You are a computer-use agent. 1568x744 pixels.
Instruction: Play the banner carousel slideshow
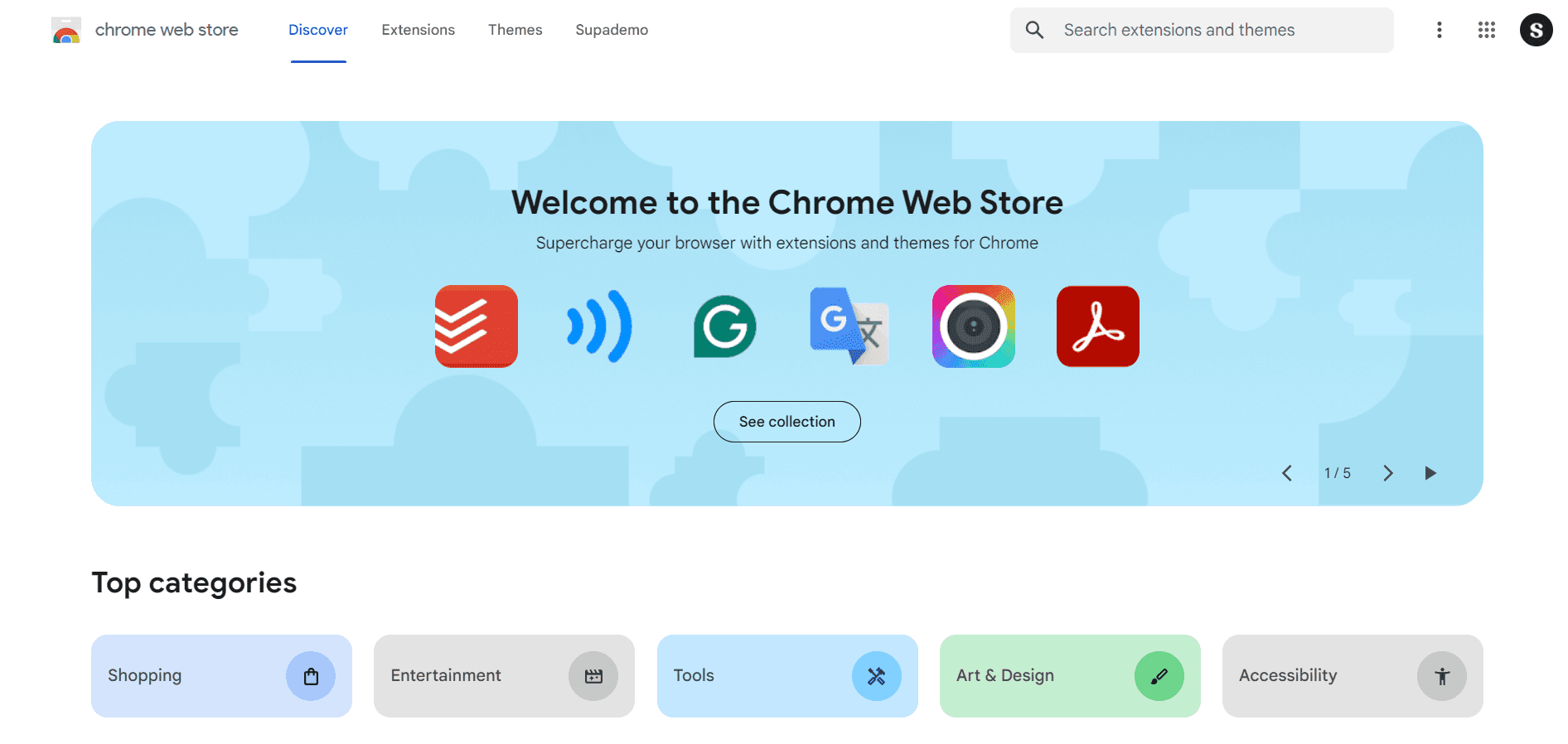tap(1430, 473)
